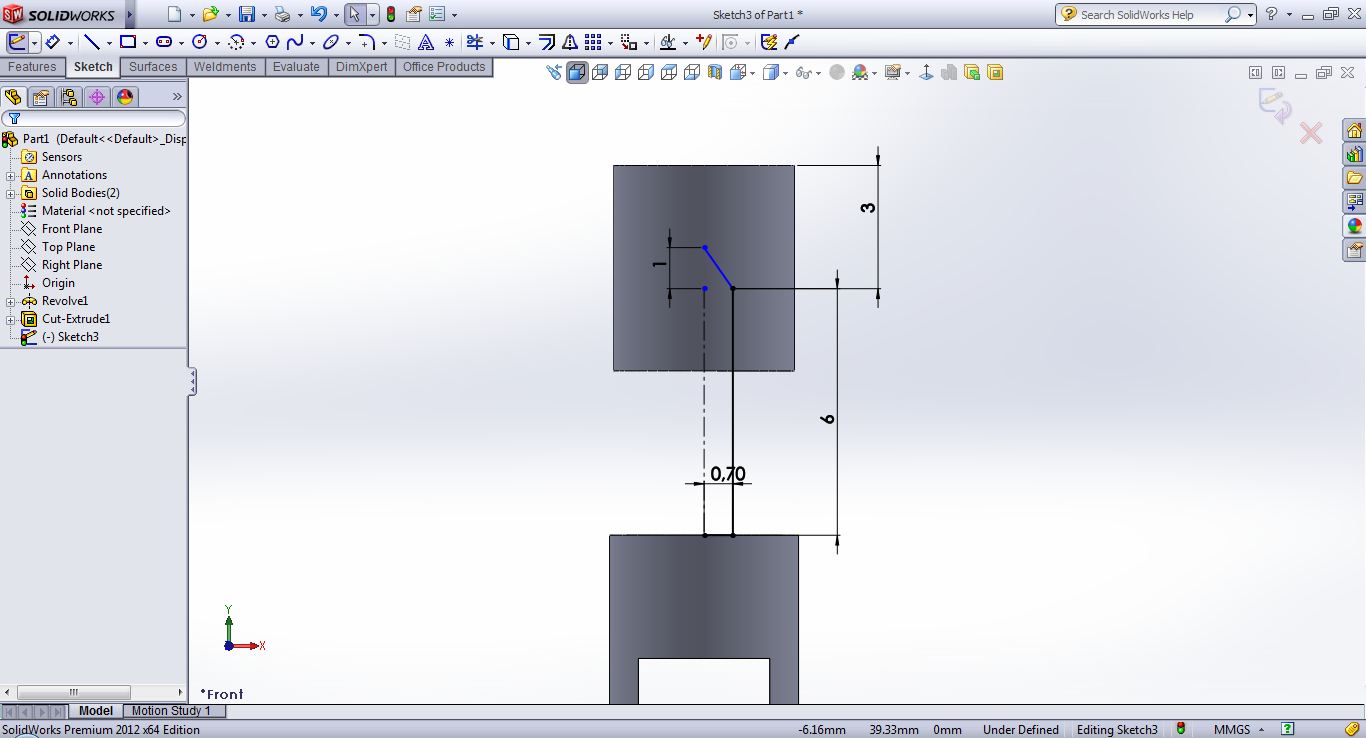Click the Trim Entities tool
Screen dimensions: 1366x738
point(474,42)
